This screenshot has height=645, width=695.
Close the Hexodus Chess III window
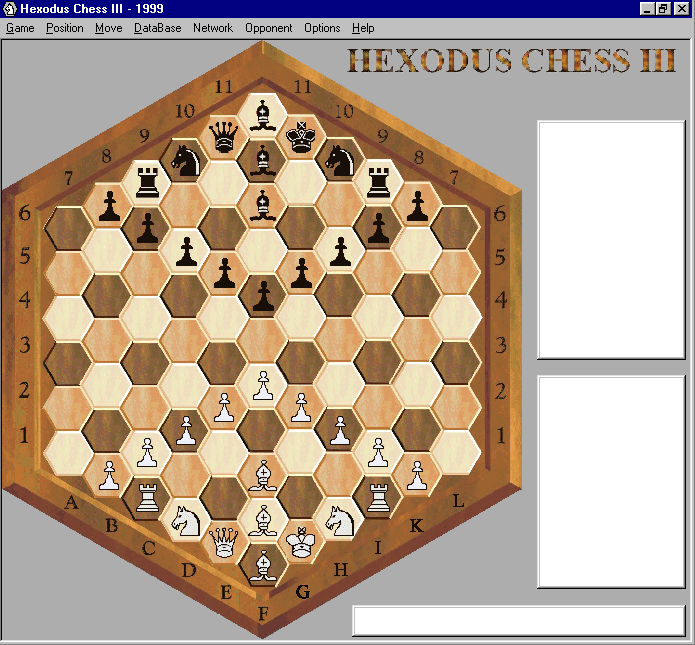click(681, 8)
